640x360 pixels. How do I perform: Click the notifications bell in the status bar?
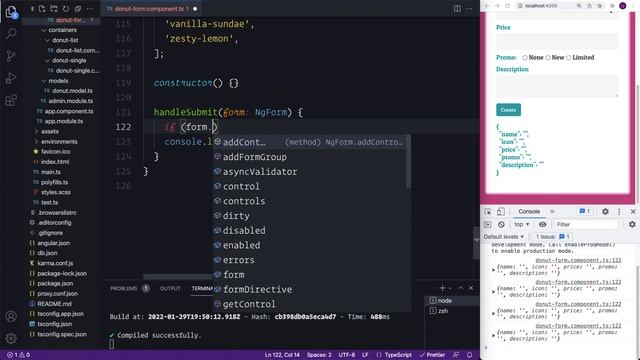coord(469,355)
